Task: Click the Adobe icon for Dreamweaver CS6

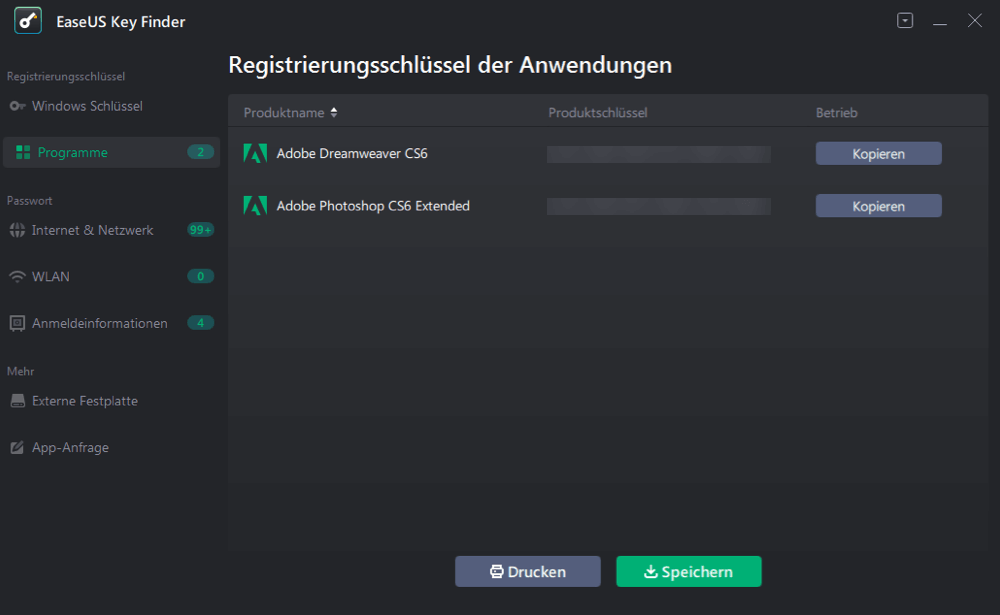Action: pos(255,153)
